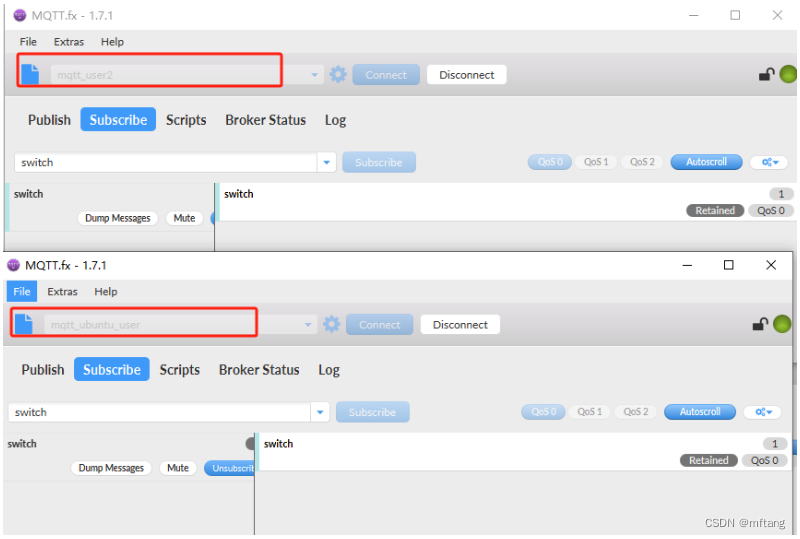Toggle Autoscroll in bottom window
Image resolution: width=800 pixels, height=539 pixels.
pos(700,412)
